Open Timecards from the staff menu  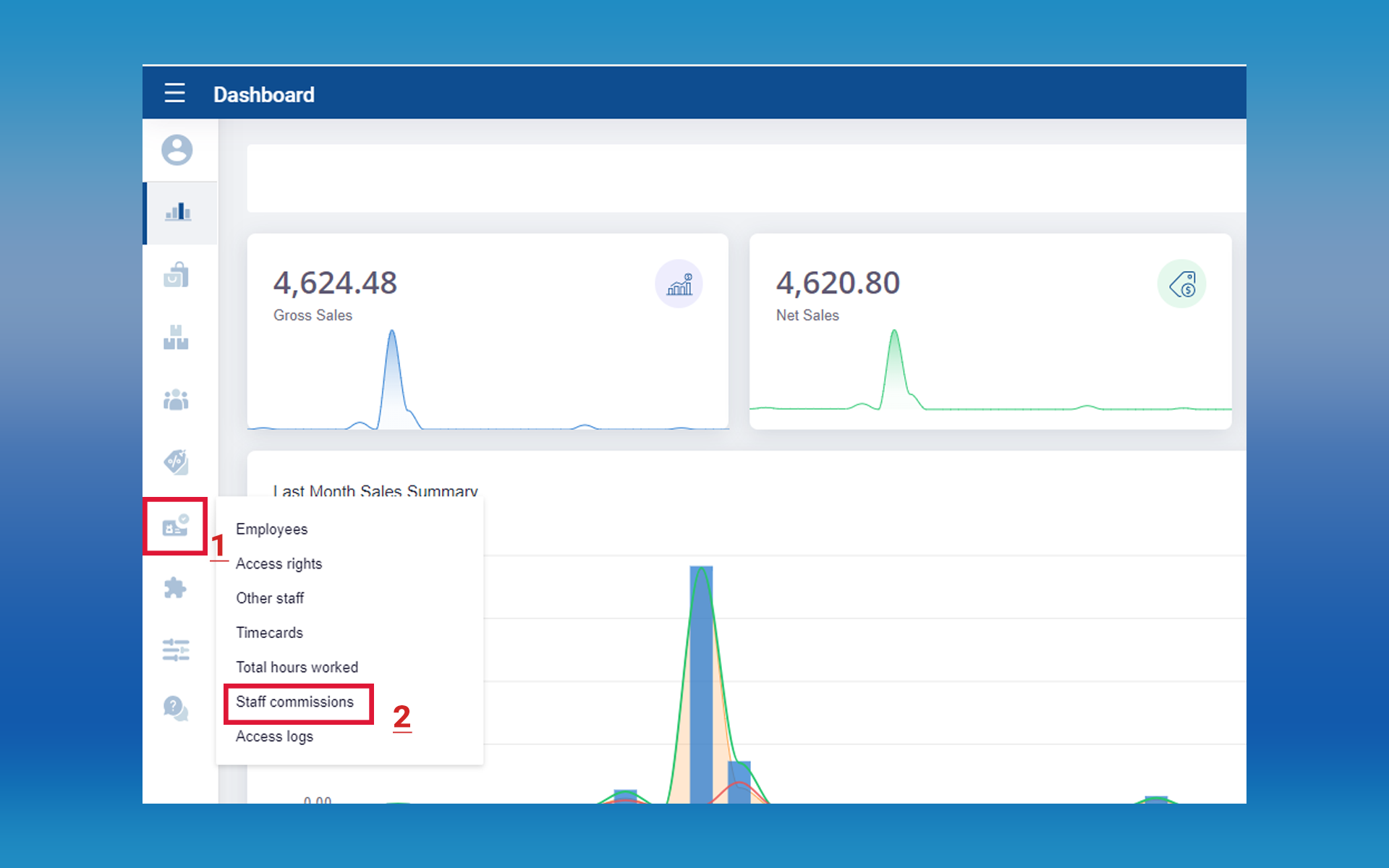269,633
